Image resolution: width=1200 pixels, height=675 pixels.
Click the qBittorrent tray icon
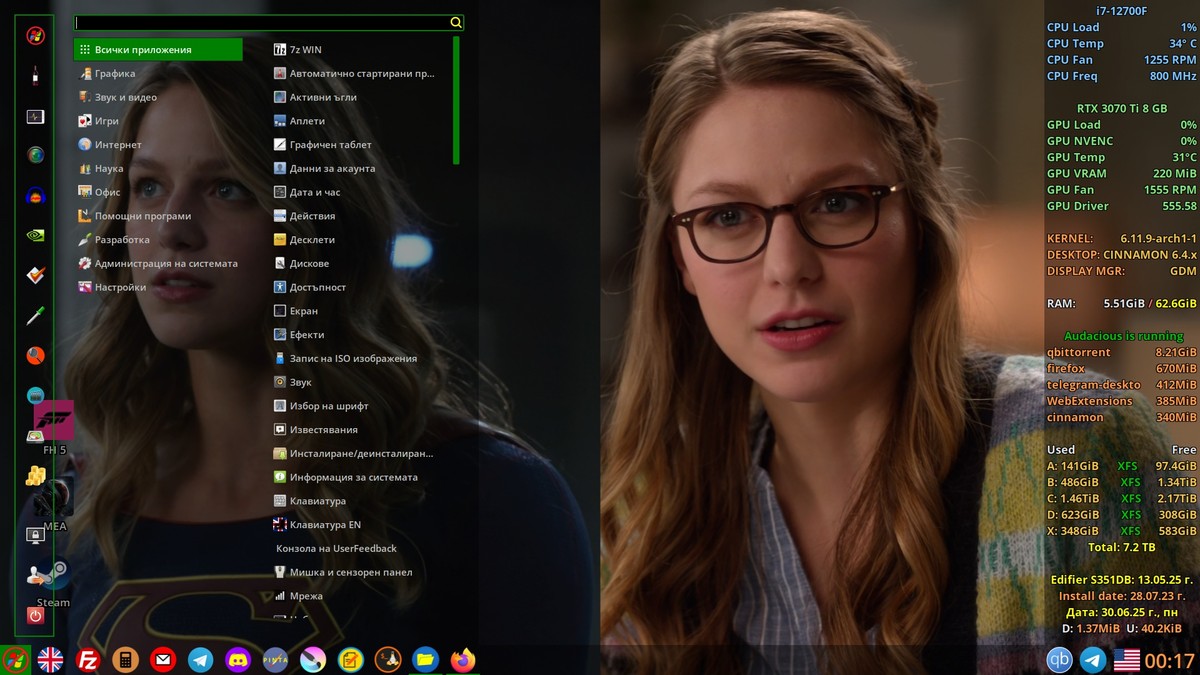click(x=1059, y=660)
